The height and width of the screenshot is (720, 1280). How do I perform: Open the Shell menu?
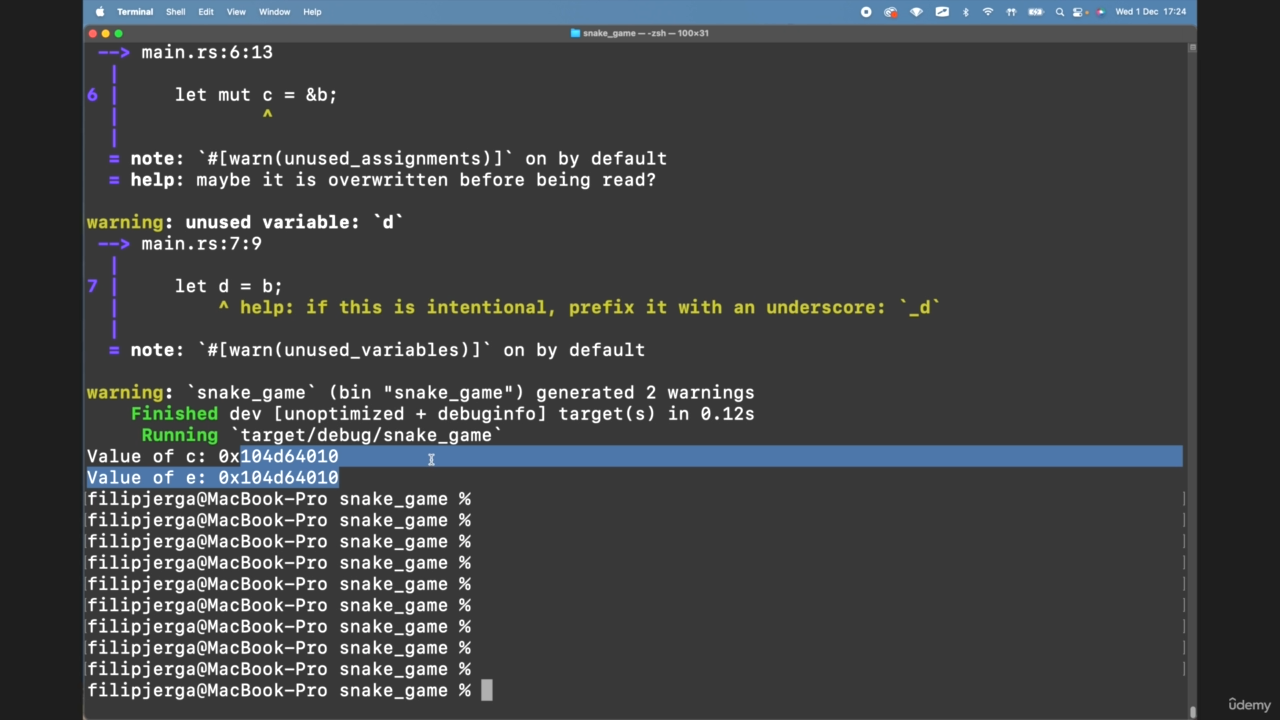pyautogui.click(x=175, y=12)
